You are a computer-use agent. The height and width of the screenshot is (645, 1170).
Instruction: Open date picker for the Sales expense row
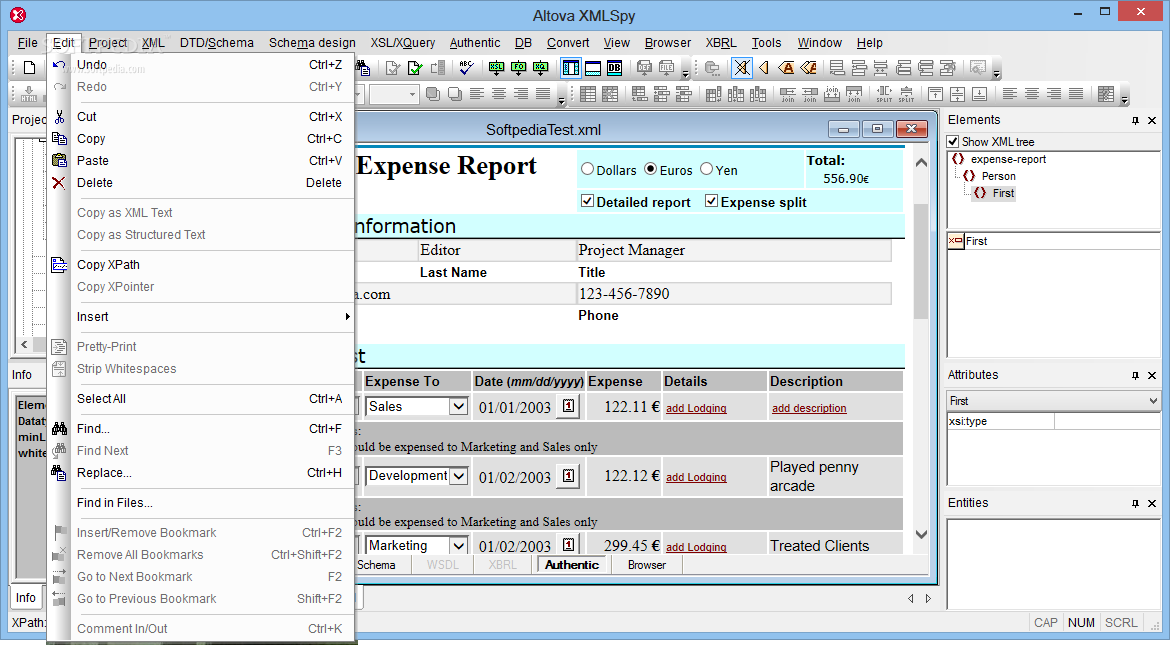[569, 406]
